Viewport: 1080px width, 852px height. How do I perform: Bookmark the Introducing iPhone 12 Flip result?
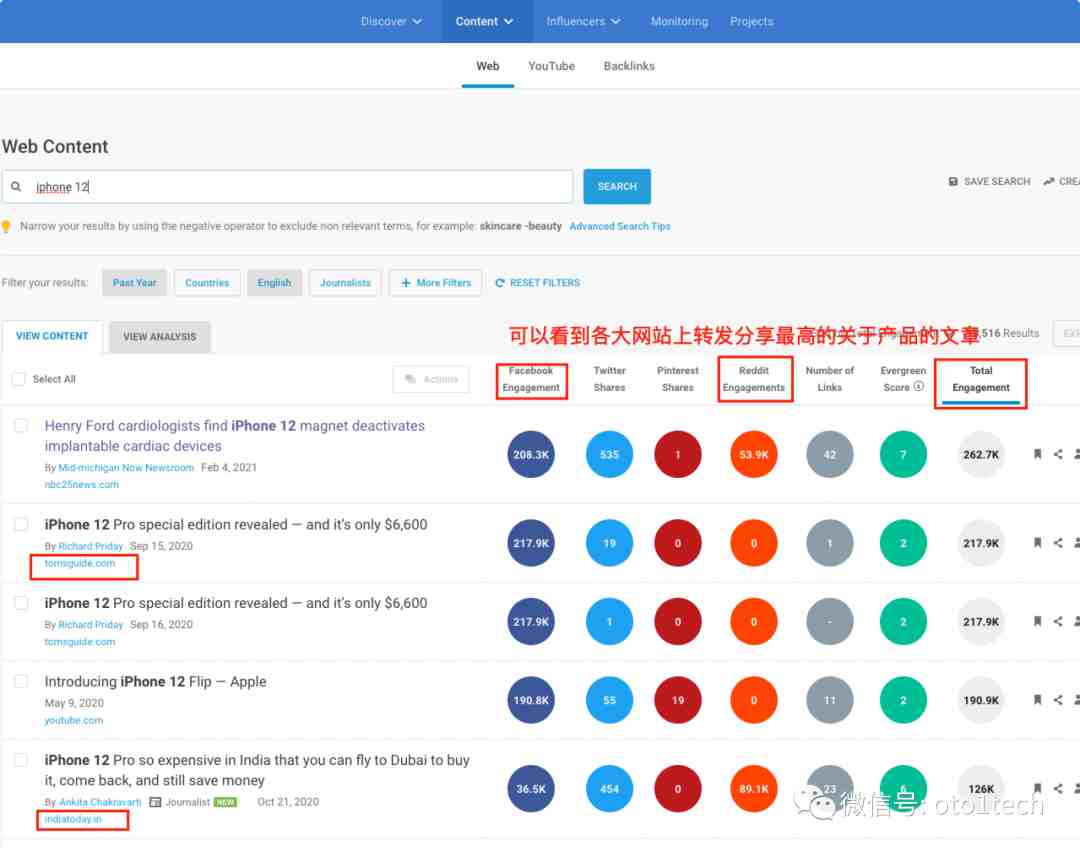point(1037,700)
